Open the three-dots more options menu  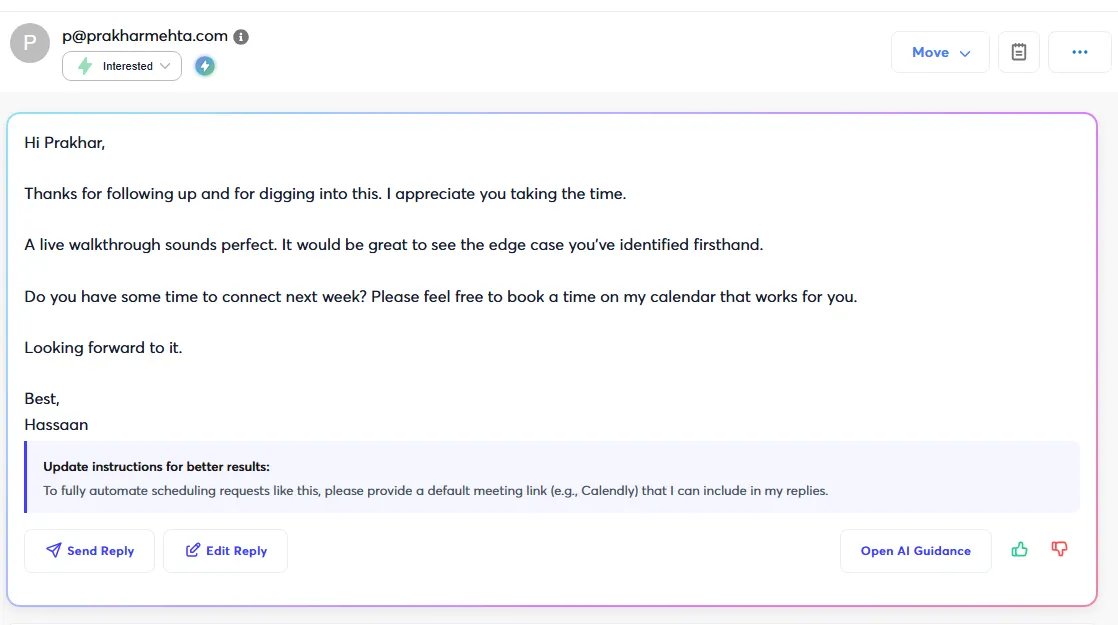pyautogui.click(x=1079, y=52)
